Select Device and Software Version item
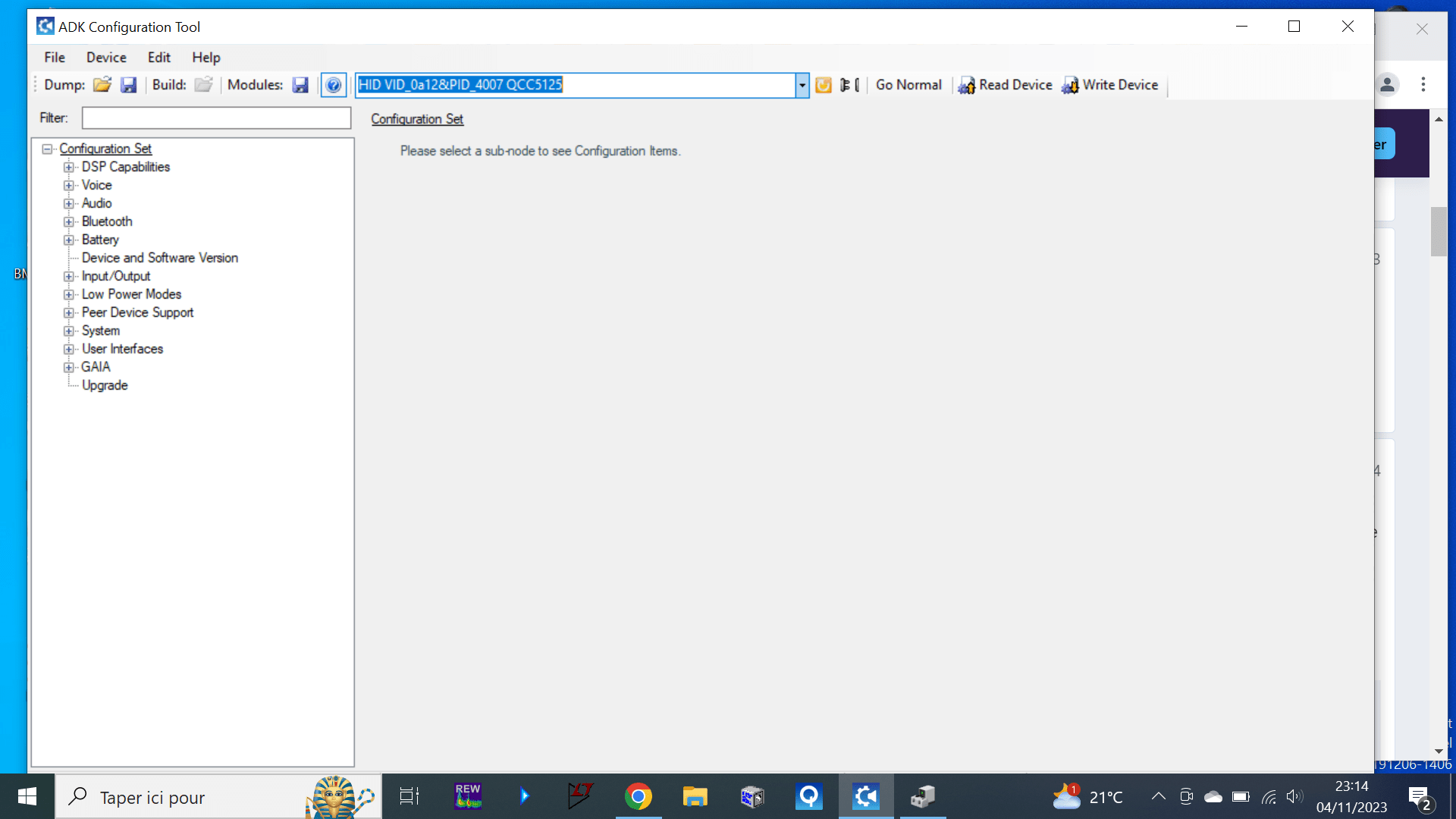Viewport: 1456px width, 819px height. (160, 258)
